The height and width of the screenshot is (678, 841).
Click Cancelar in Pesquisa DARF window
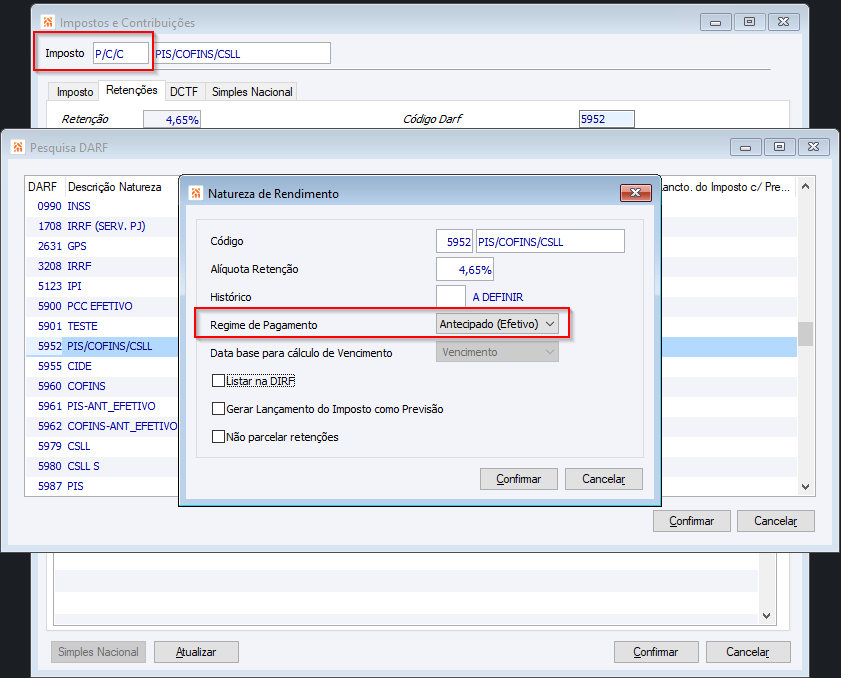click(x=776, y=521)
